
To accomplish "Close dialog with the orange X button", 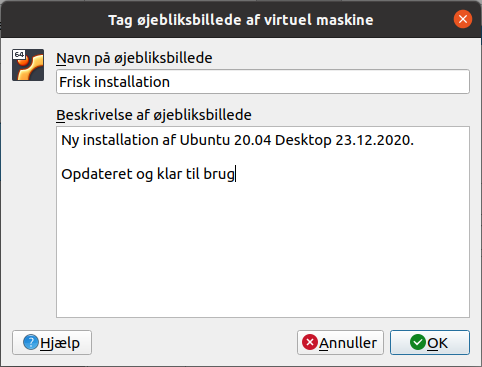I will (x=463, y=19).
